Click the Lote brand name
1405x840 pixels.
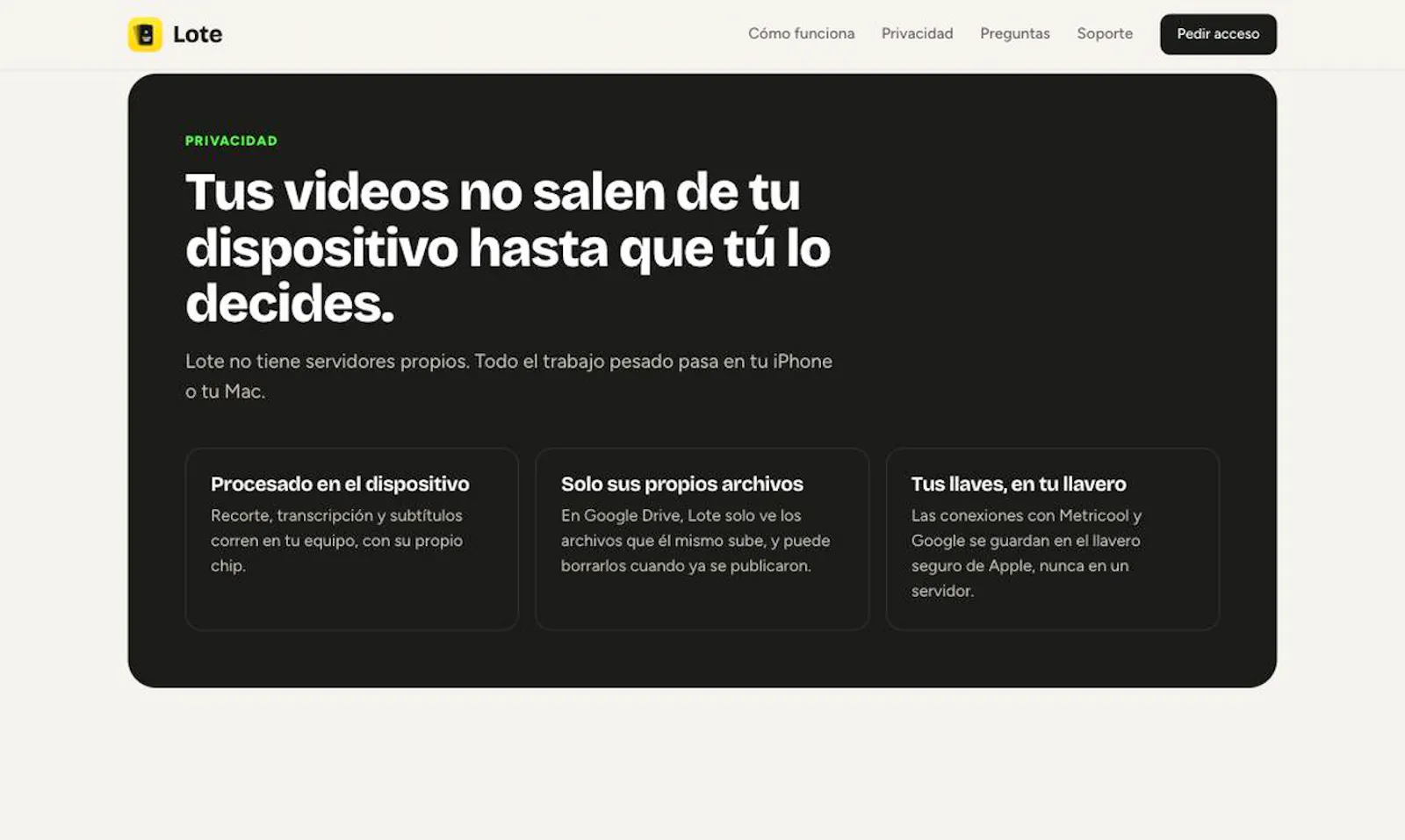(x=198, y=34)
